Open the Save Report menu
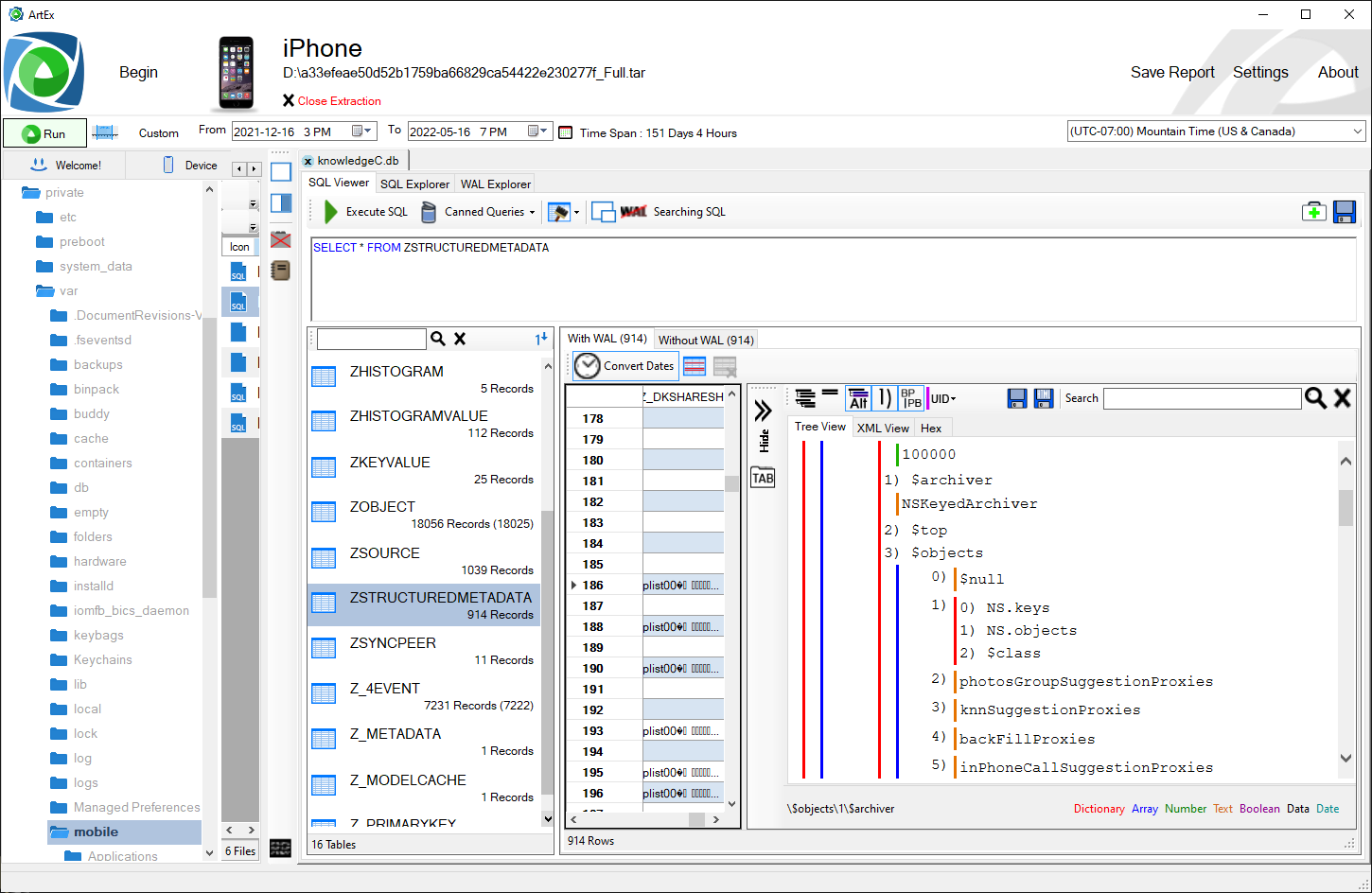The image size is (1372, 893). [1172, 73]
